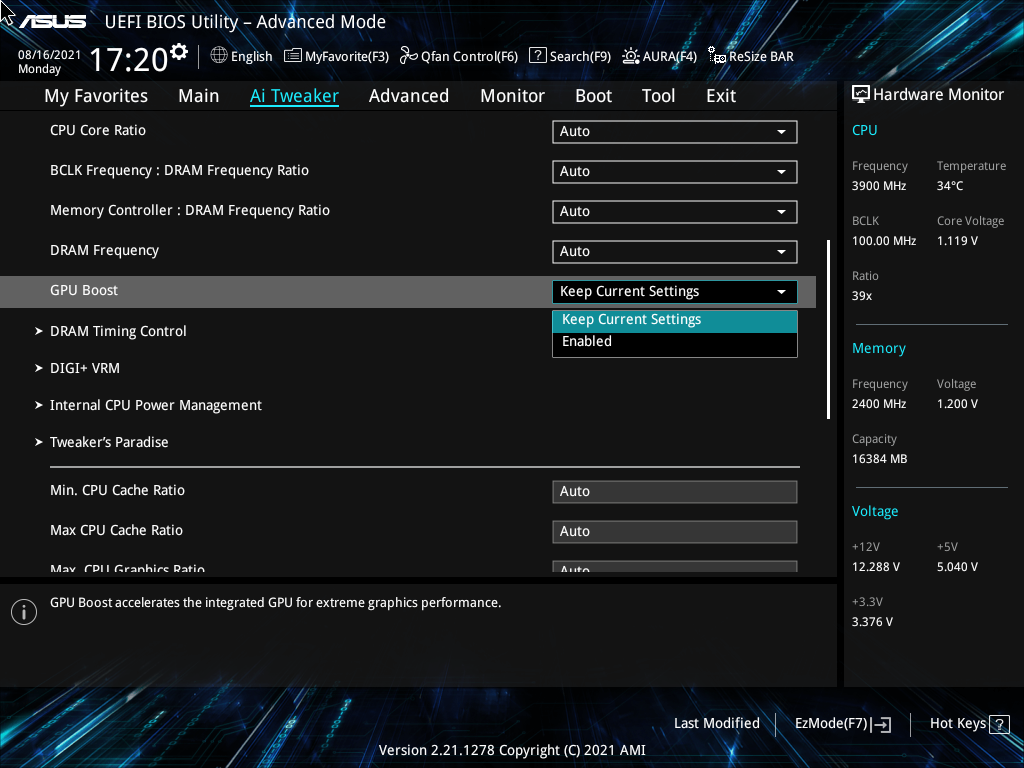Screen dimensions: 1024x768
Task: Click CPU temperature value 34°C
Action: tap(950, 186)
